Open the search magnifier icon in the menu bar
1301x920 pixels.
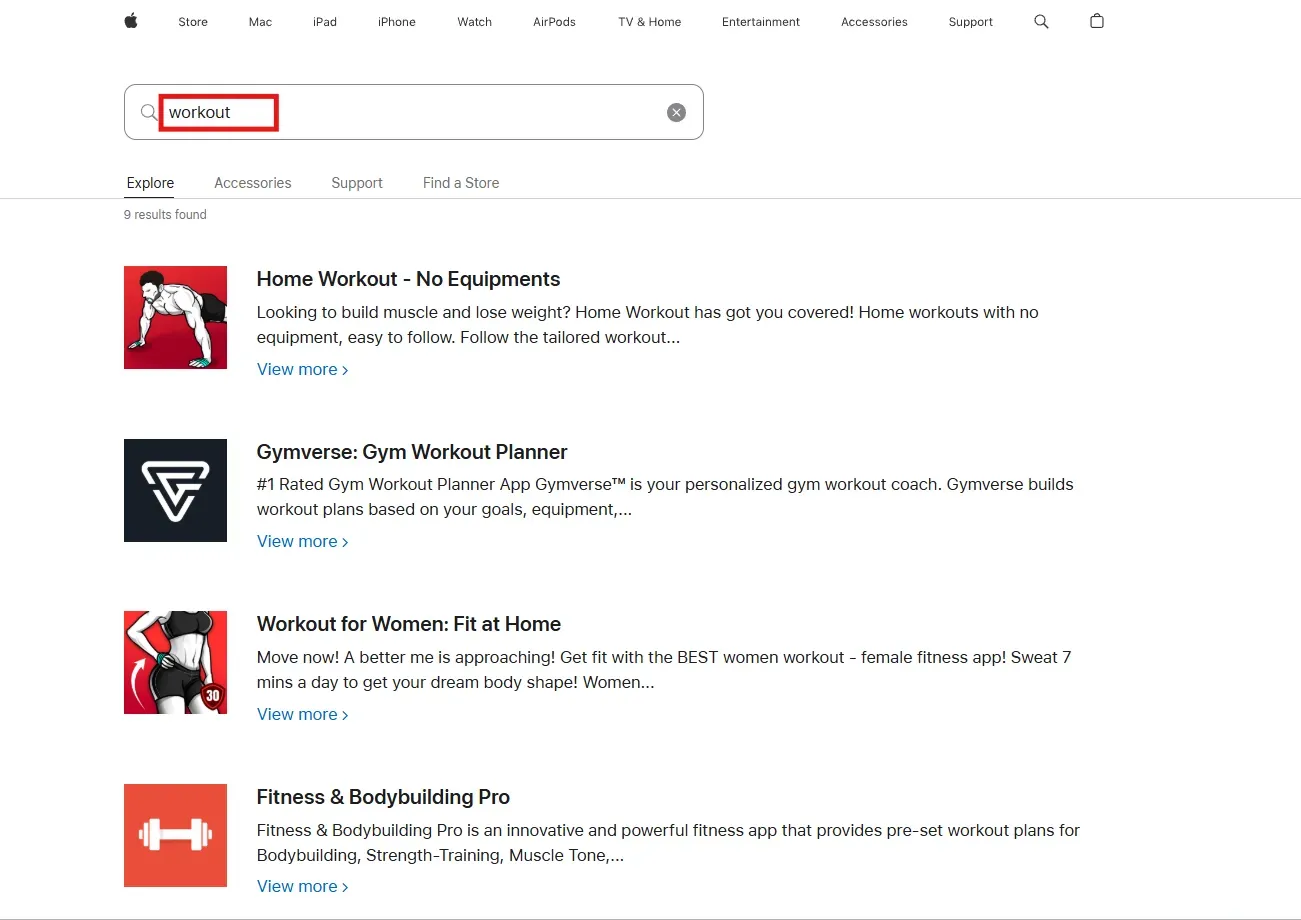(x=1041, y=21)
